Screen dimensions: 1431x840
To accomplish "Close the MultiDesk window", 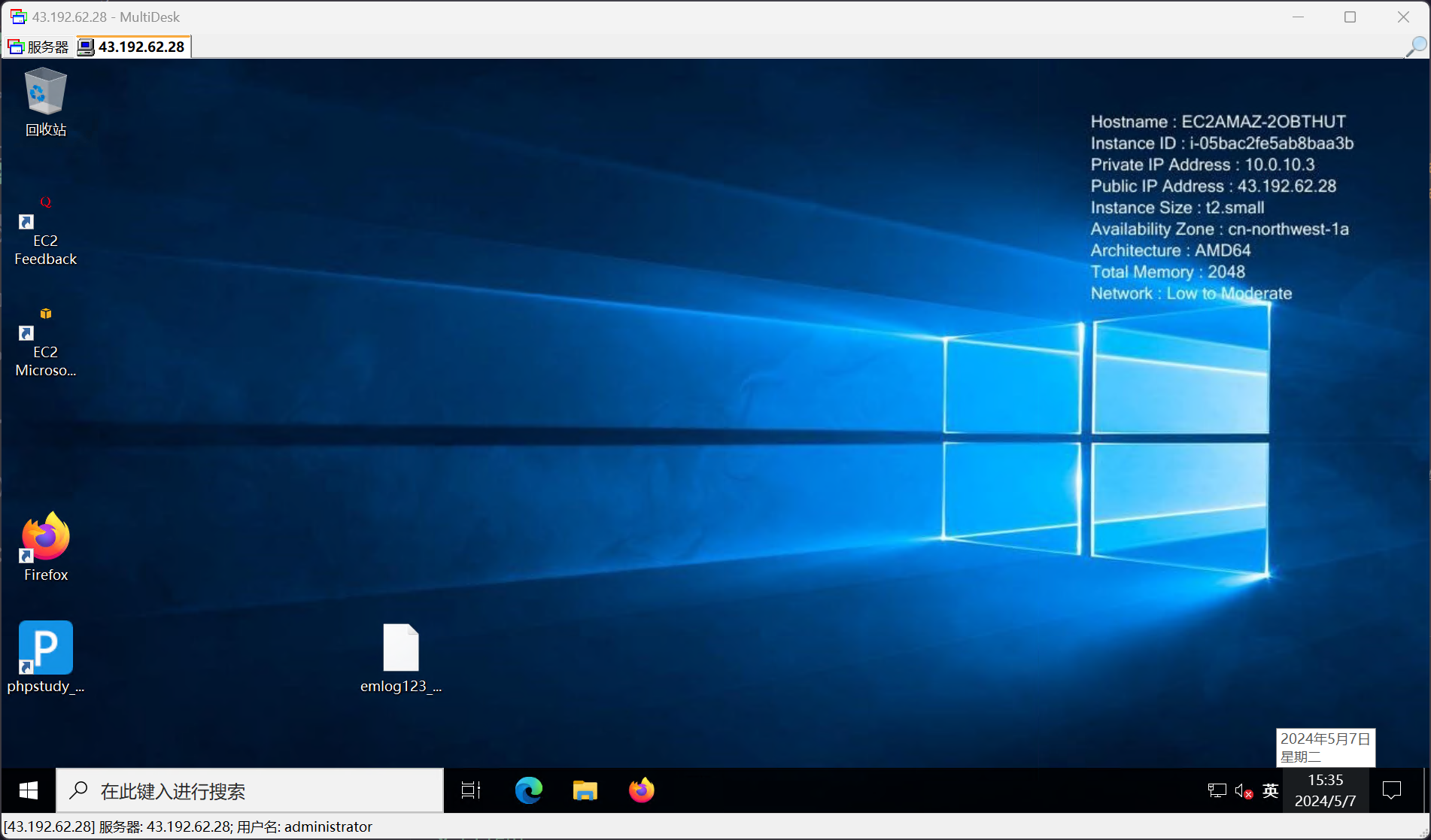I will [1403, 17].
